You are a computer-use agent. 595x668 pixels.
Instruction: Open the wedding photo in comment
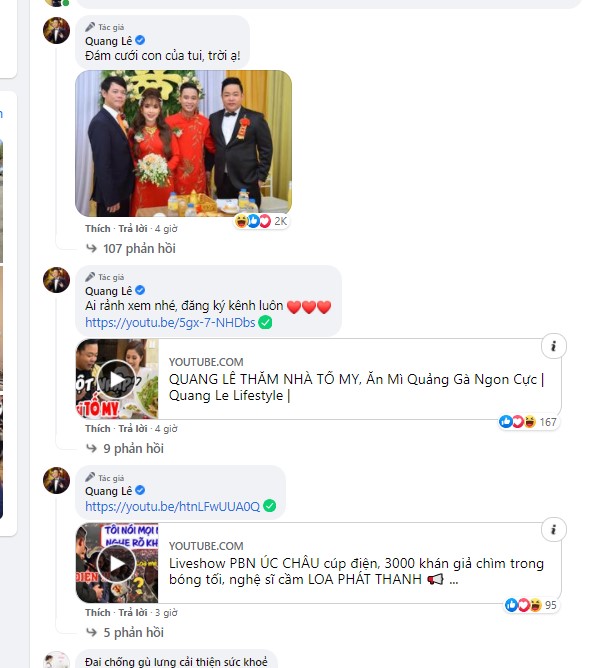click(x=184, y=143)
